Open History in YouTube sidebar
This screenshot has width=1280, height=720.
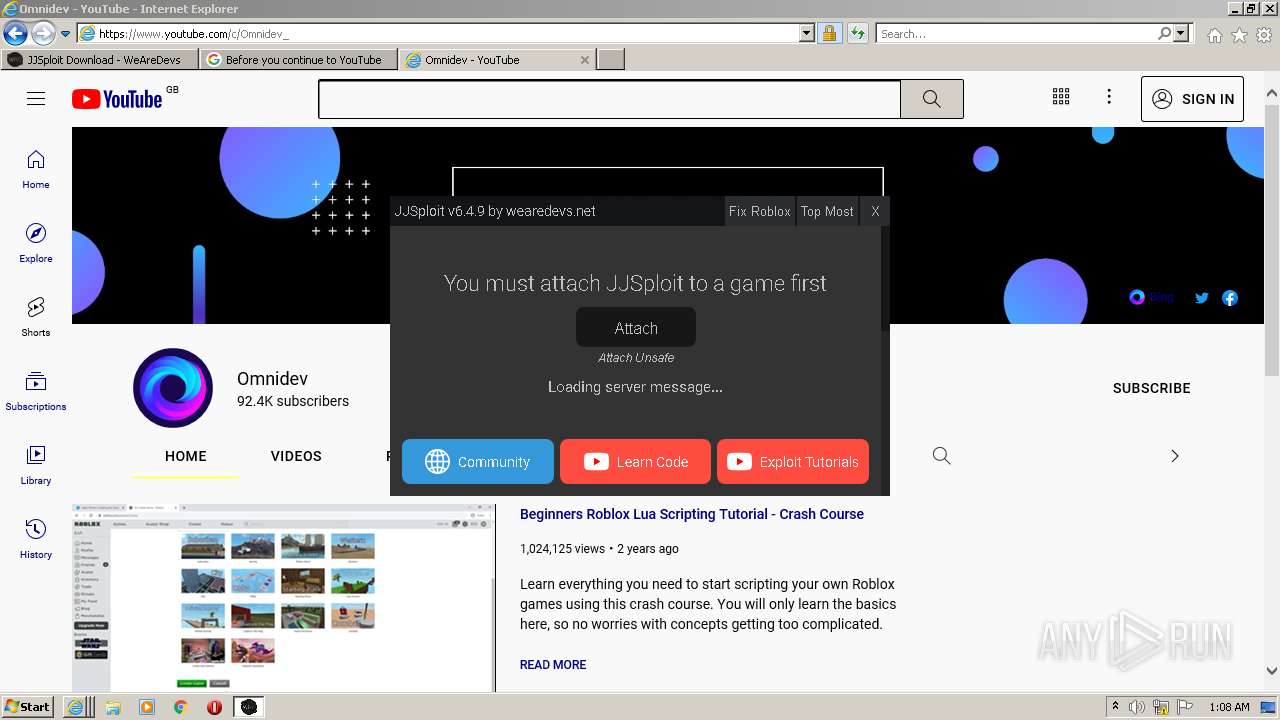point(36,539)
